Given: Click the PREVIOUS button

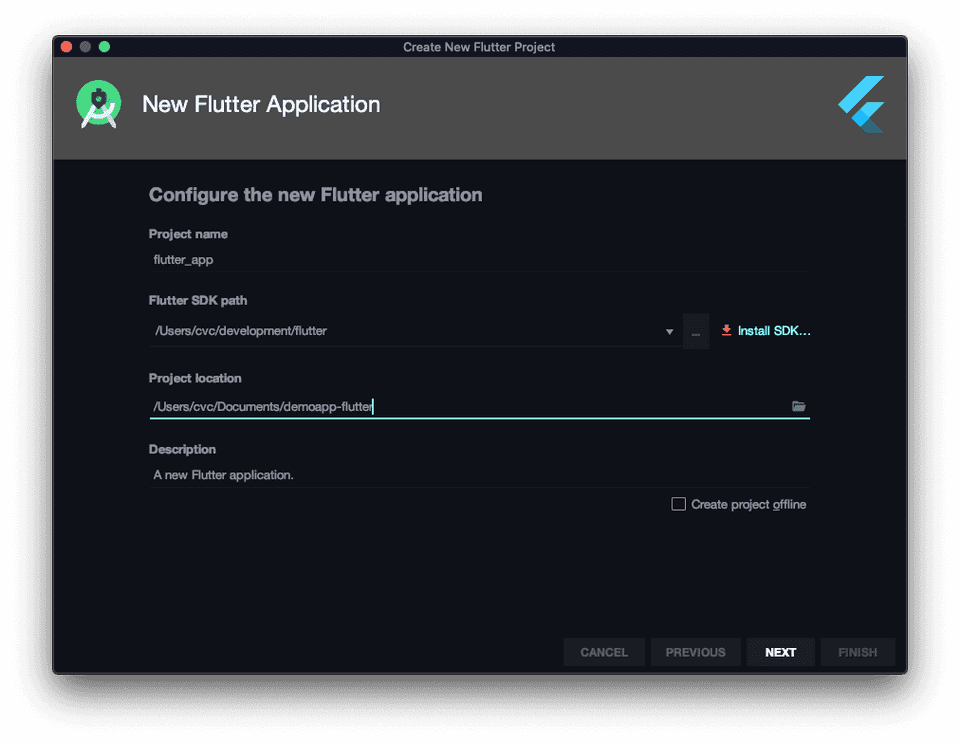Looking at the screenshot, I should [695, 651].
